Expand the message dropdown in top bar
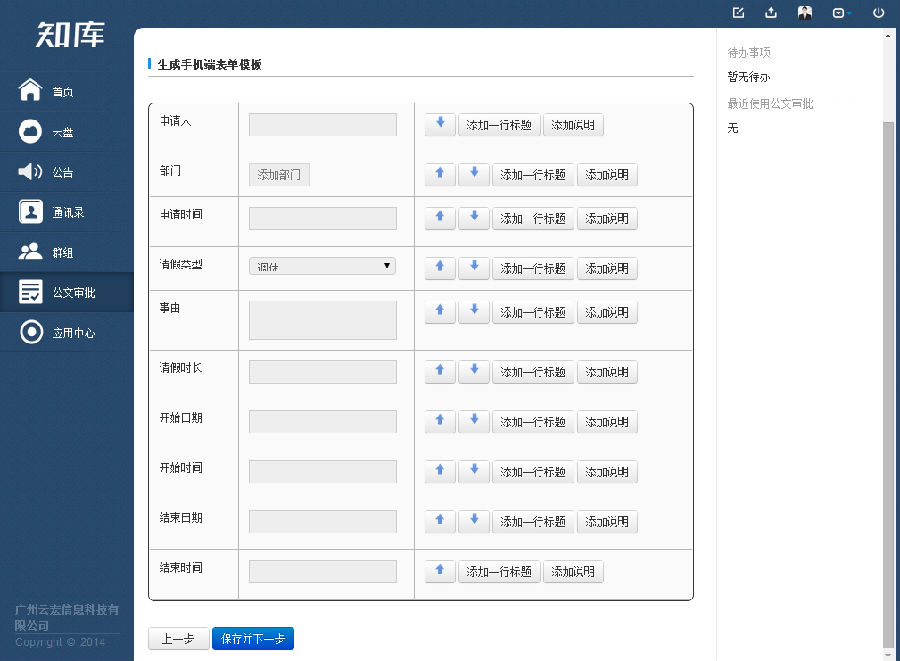 (x=841, y=13)
